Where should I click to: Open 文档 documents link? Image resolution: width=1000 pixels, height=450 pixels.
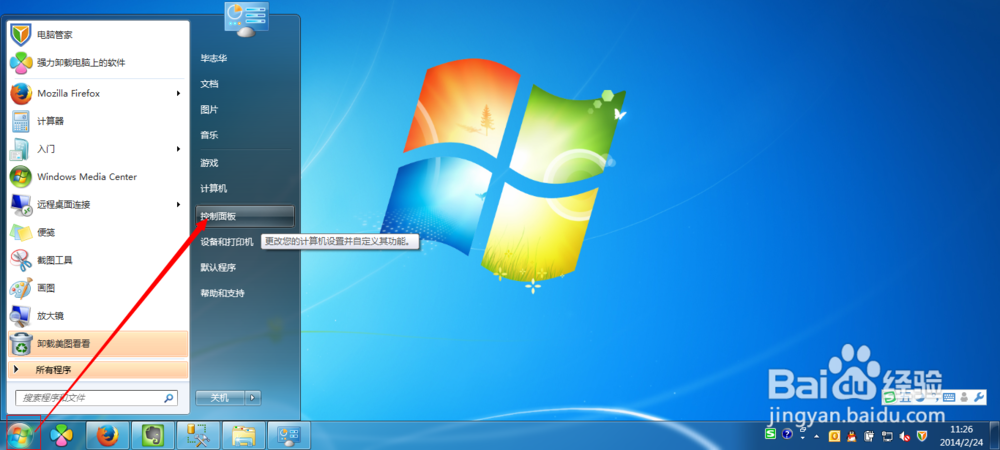click(x=209, y=83)
